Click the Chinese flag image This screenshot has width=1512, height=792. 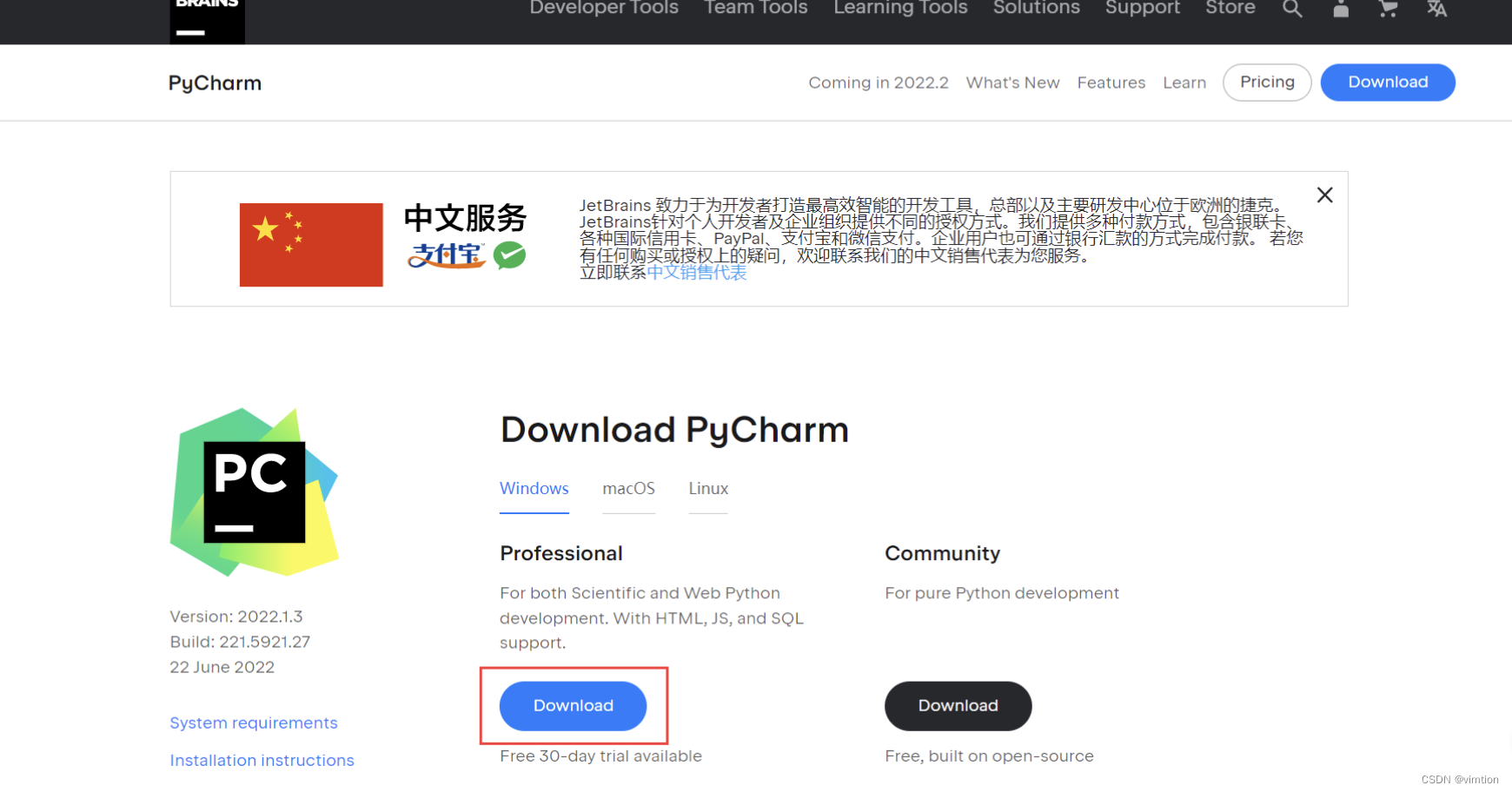point(311,245)
